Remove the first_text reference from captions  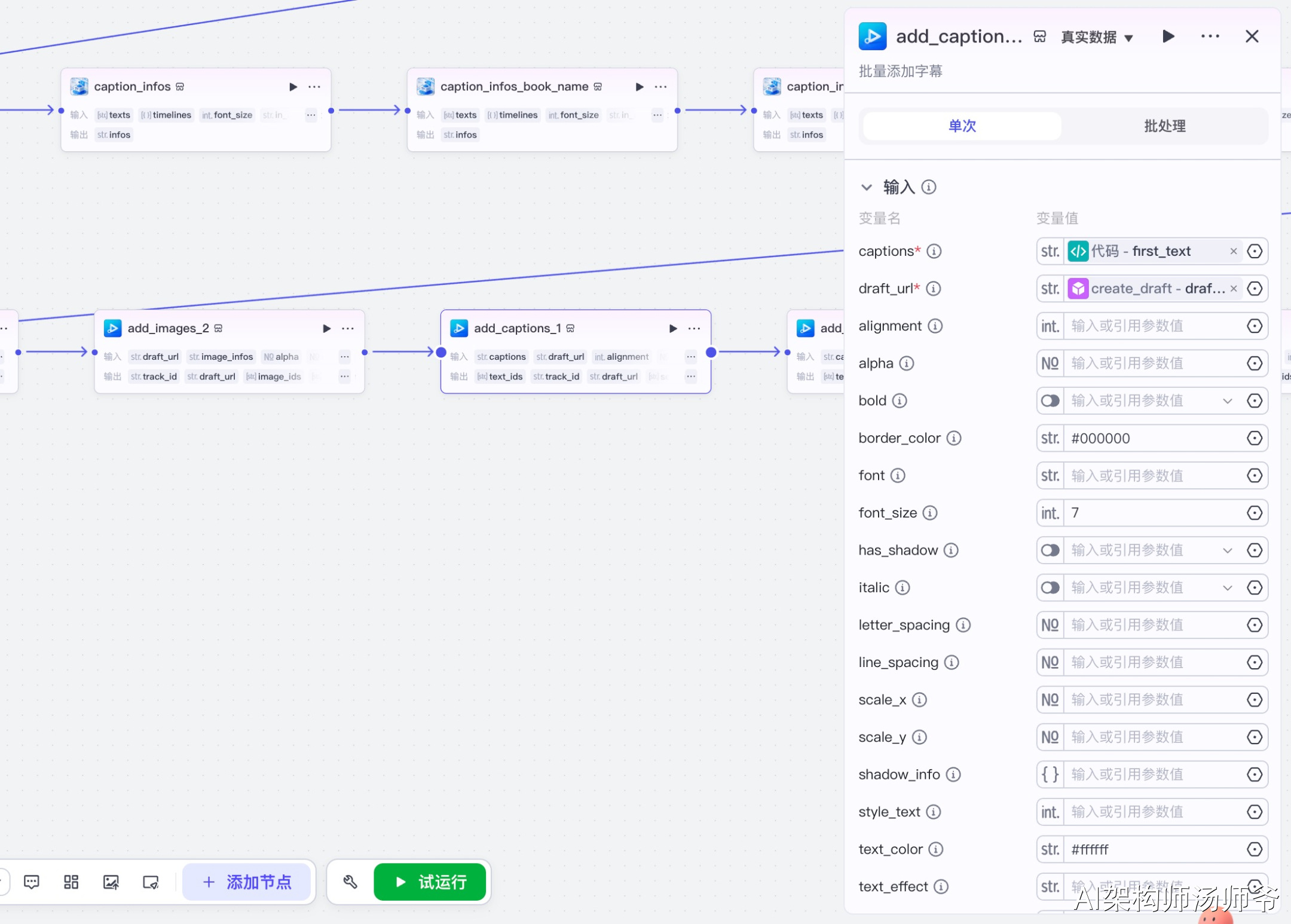point(1233,252)
